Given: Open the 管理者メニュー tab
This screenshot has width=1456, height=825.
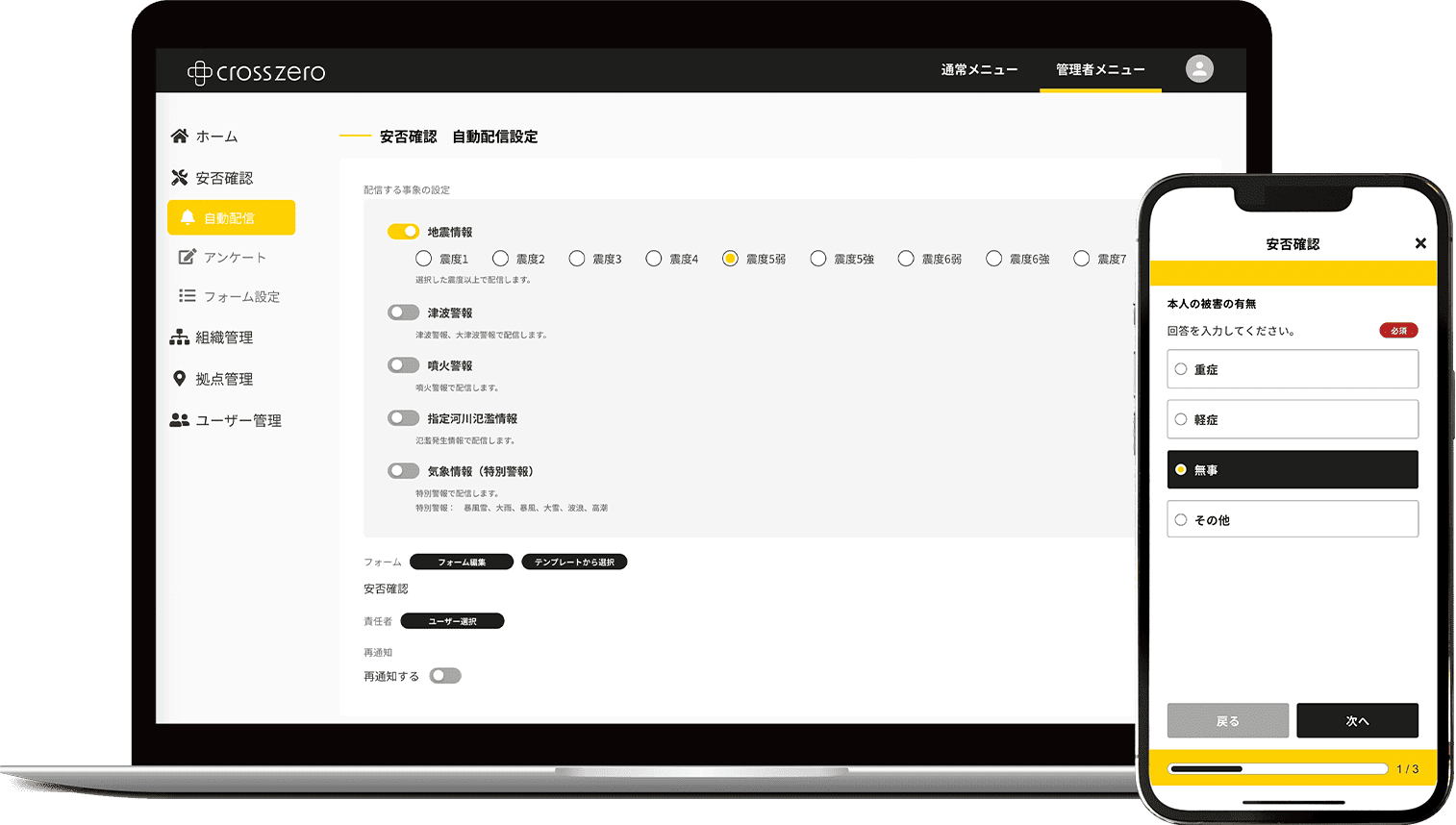Looking at the screenshot, I should (1099, 69).
